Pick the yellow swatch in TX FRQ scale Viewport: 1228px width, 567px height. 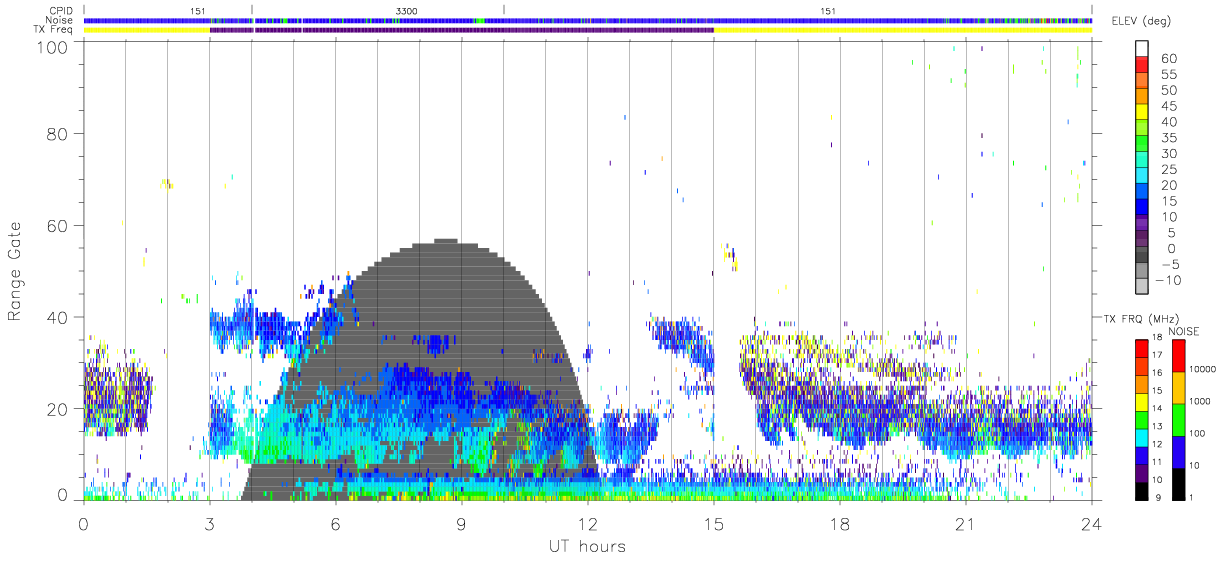click(1140, 401)
